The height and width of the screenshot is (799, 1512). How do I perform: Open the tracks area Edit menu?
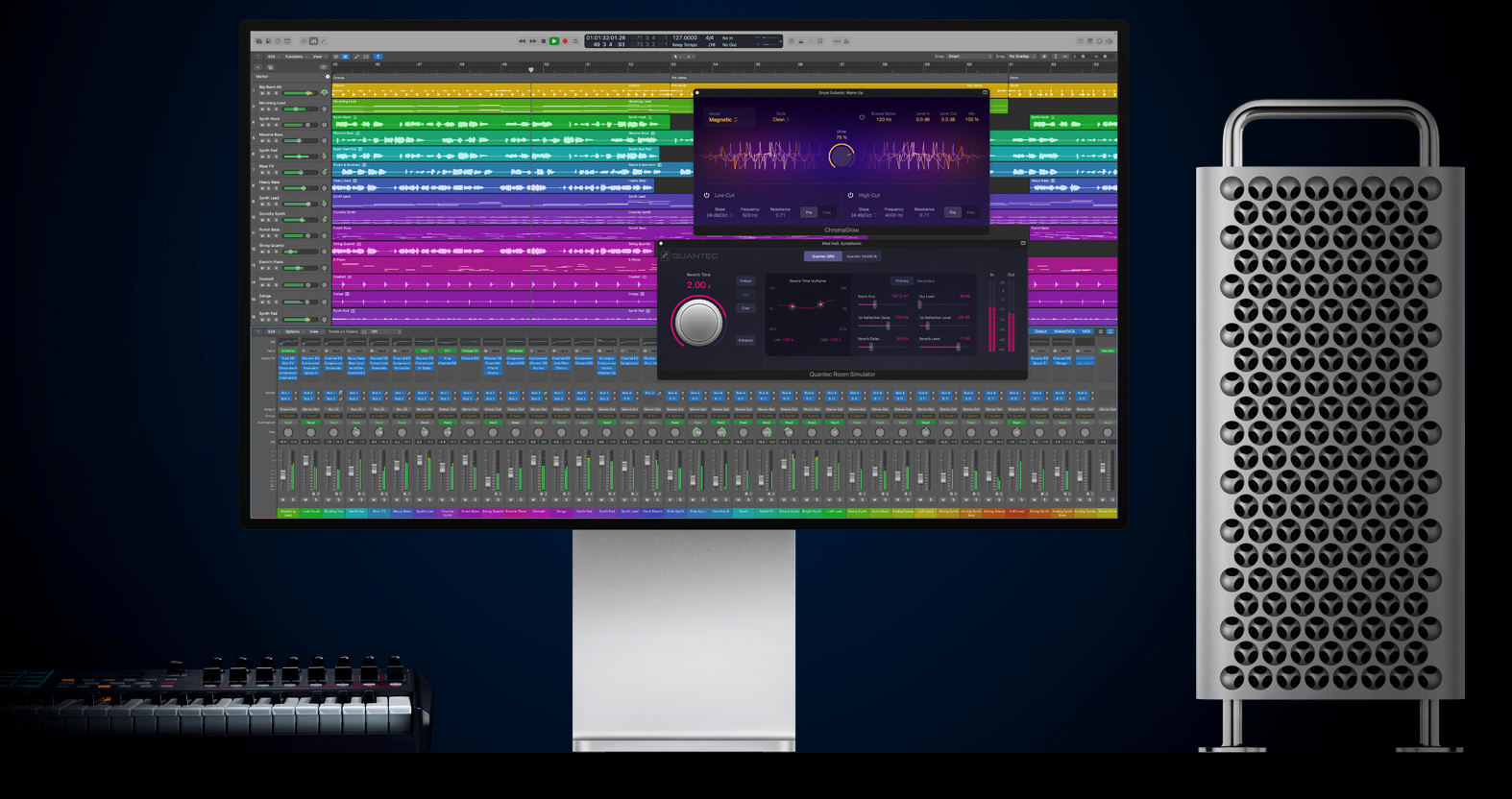click(272, 57)
